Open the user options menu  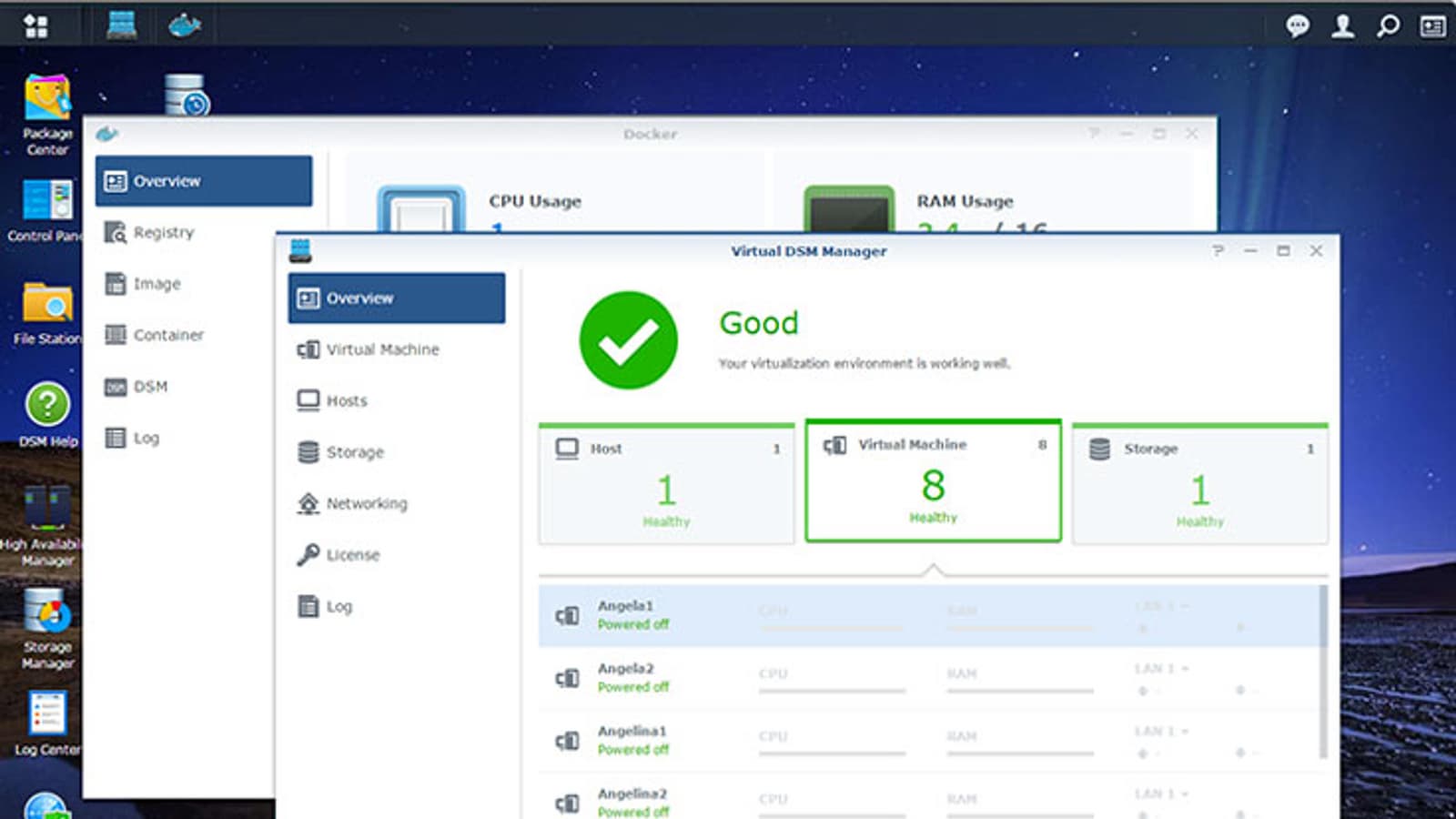1342,25
